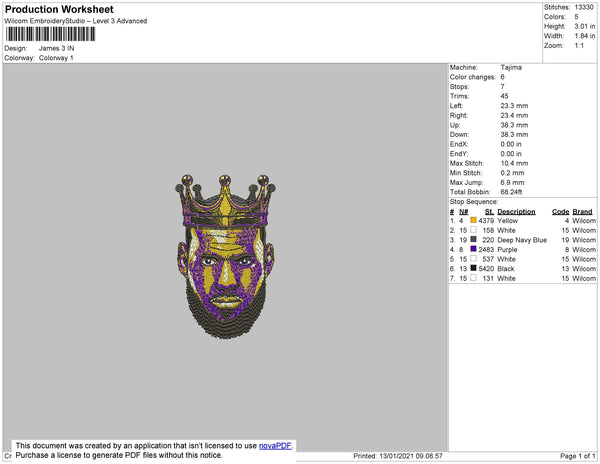
Task: Click the Description column header
Action: click(x=516, y=212)
